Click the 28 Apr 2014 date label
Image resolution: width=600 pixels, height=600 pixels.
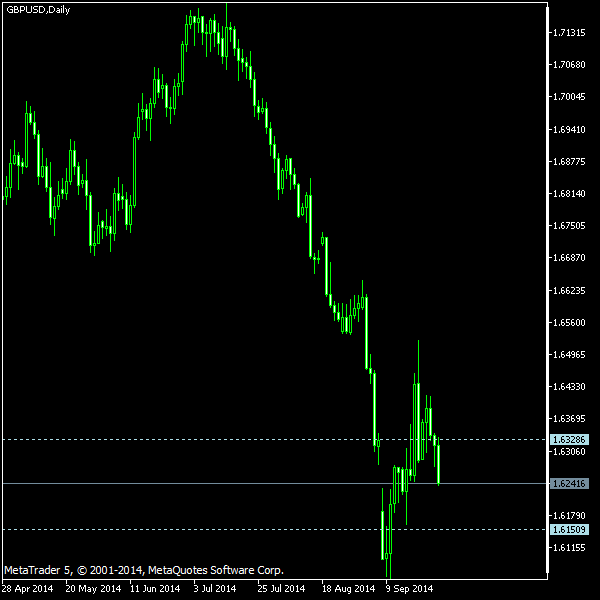click(28, 589)
